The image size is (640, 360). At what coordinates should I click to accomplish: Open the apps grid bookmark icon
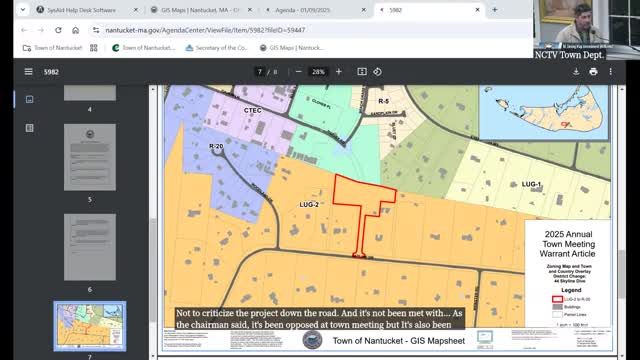pyautogui.click(x=93, y=48)
